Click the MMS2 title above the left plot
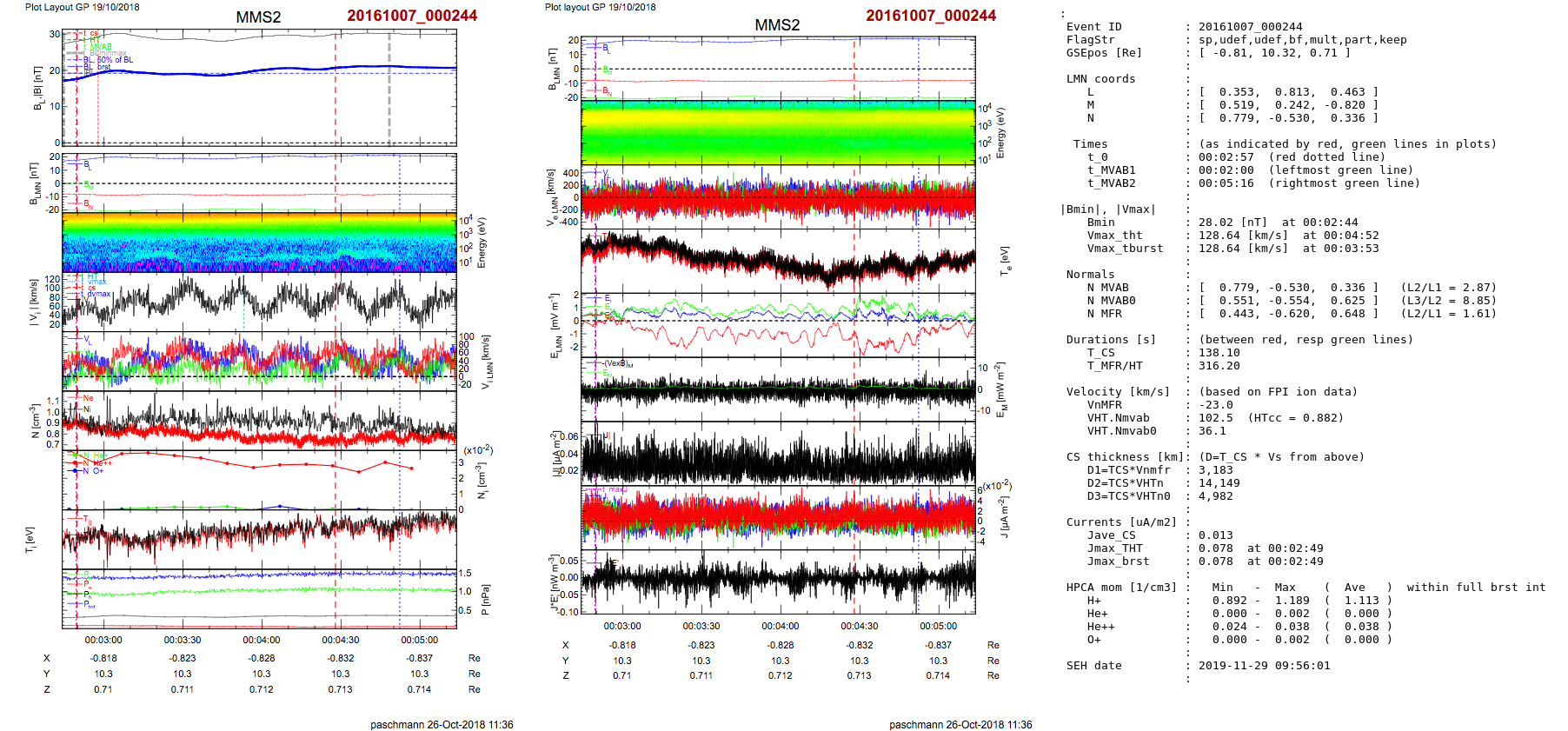This screenshot has width=1568, height=731. click(x=258, y=17)
